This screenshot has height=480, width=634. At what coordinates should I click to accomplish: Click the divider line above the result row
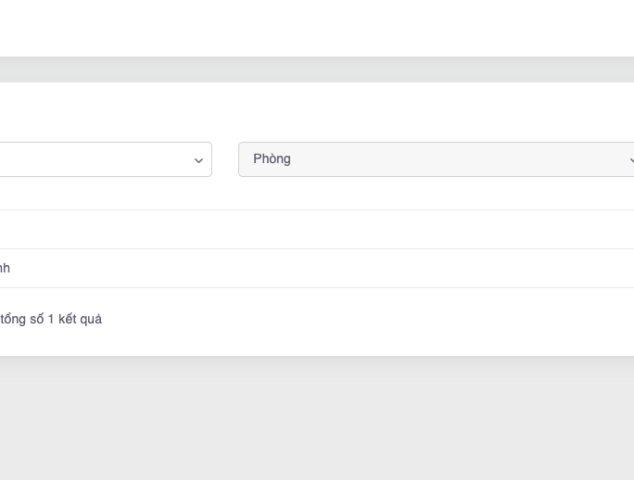(x=317, y=249)
